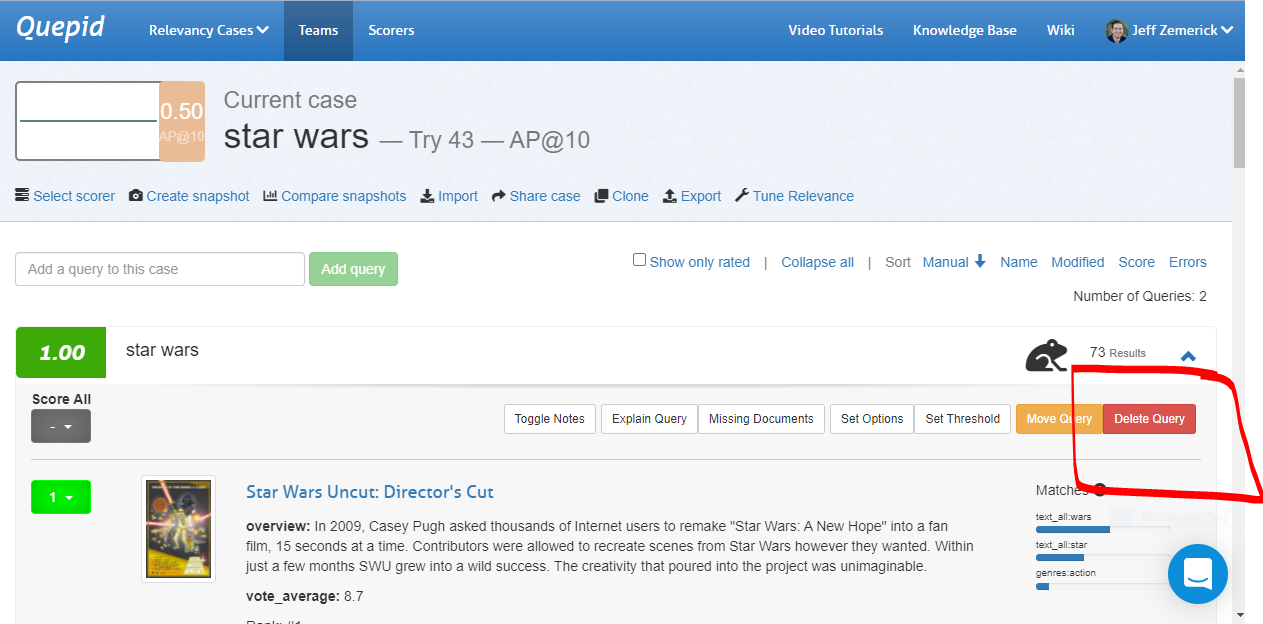Click the Move Query button
Image resolution: width=1263 pixels, height=624 pixels.
point(1059,419)
